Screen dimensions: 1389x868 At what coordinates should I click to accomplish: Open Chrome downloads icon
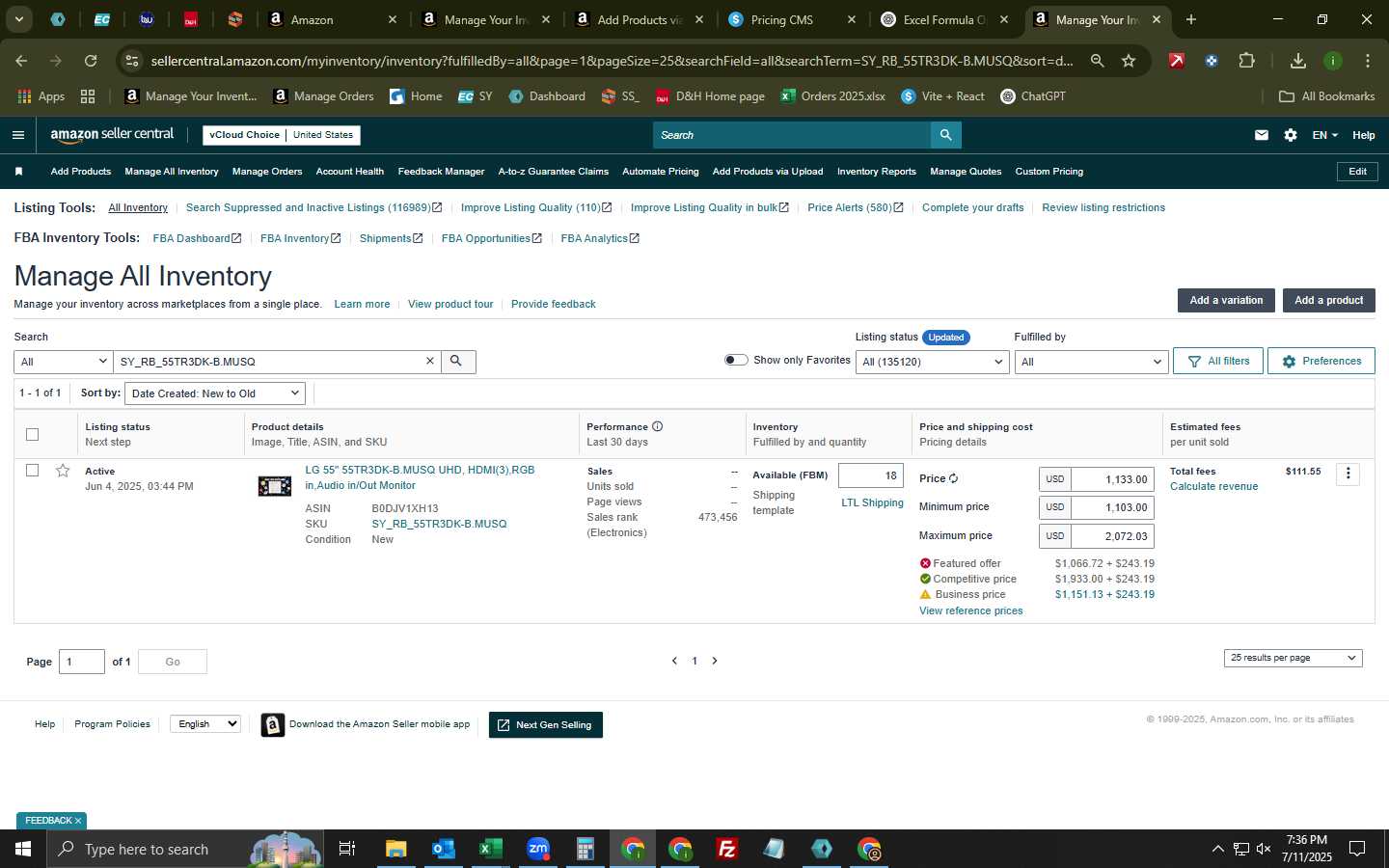tap(1298, 61)
